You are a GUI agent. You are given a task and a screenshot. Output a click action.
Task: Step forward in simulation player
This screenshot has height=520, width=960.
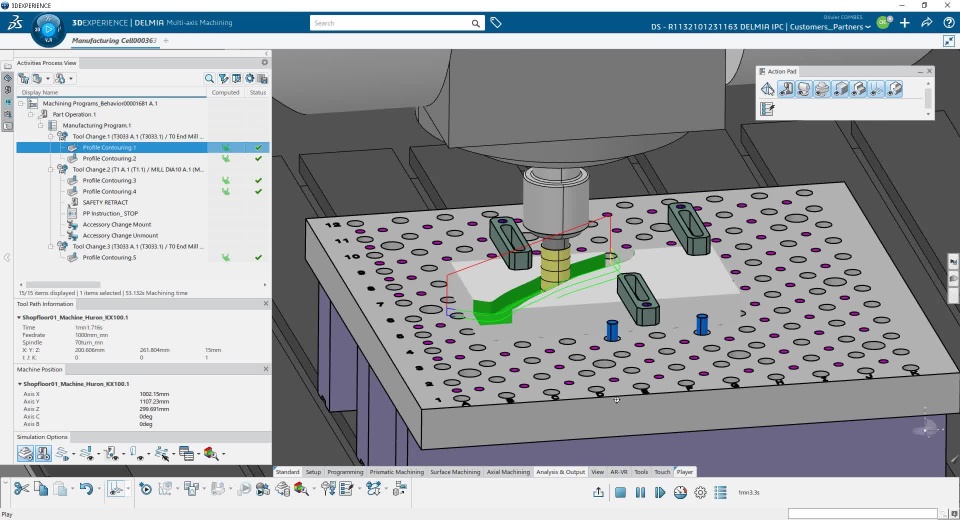coord(660,492)
